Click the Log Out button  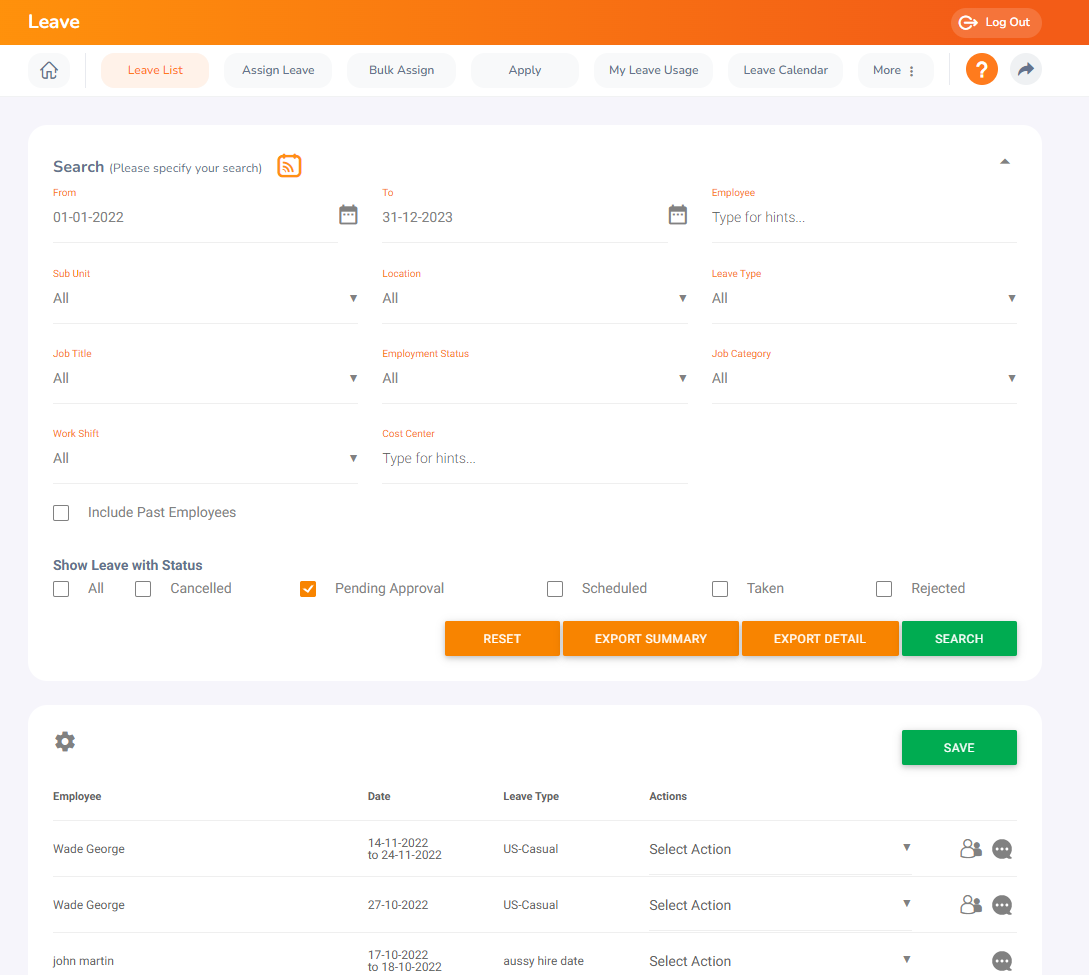point(996,22)
